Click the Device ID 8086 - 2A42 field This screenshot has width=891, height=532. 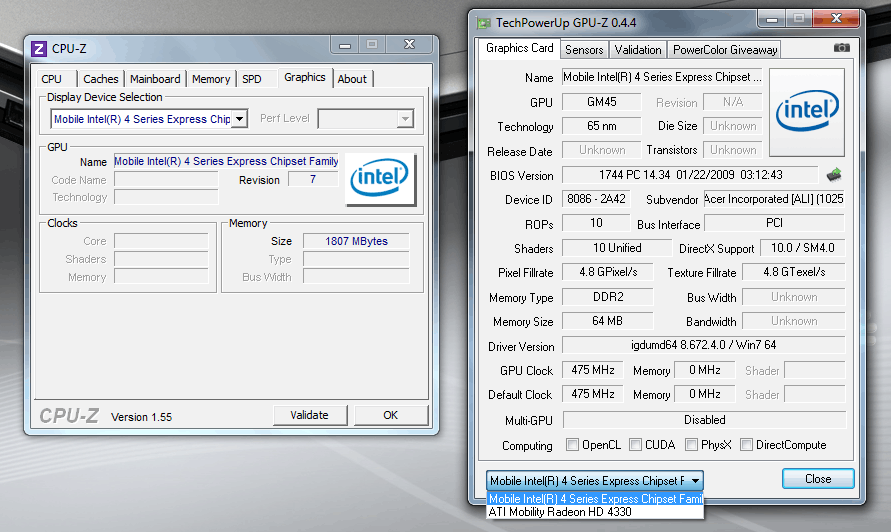tap(596, 199)
